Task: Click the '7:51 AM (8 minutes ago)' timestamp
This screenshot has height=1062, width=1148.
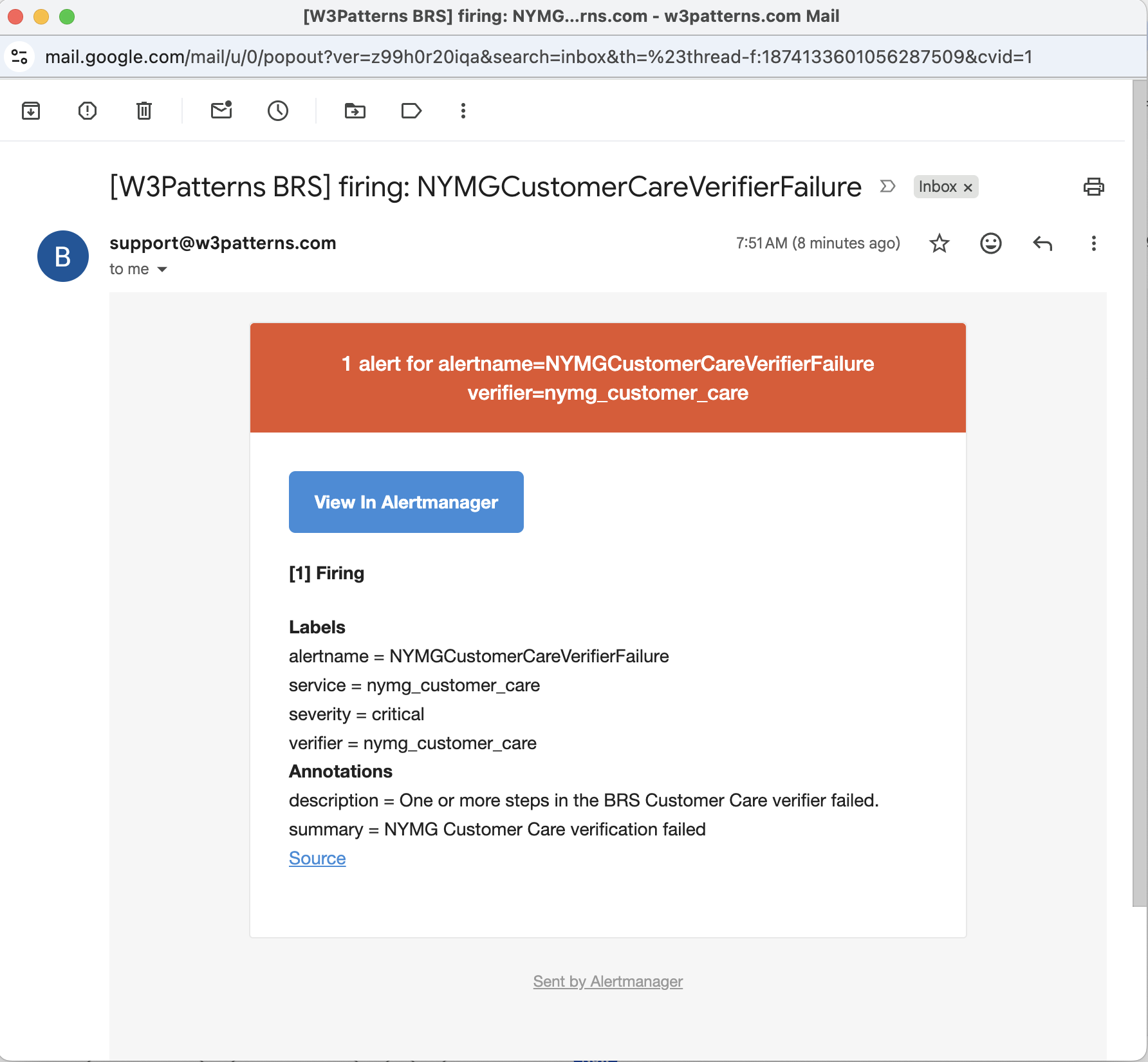Action: pyautogui.click(x=818, y=243)
